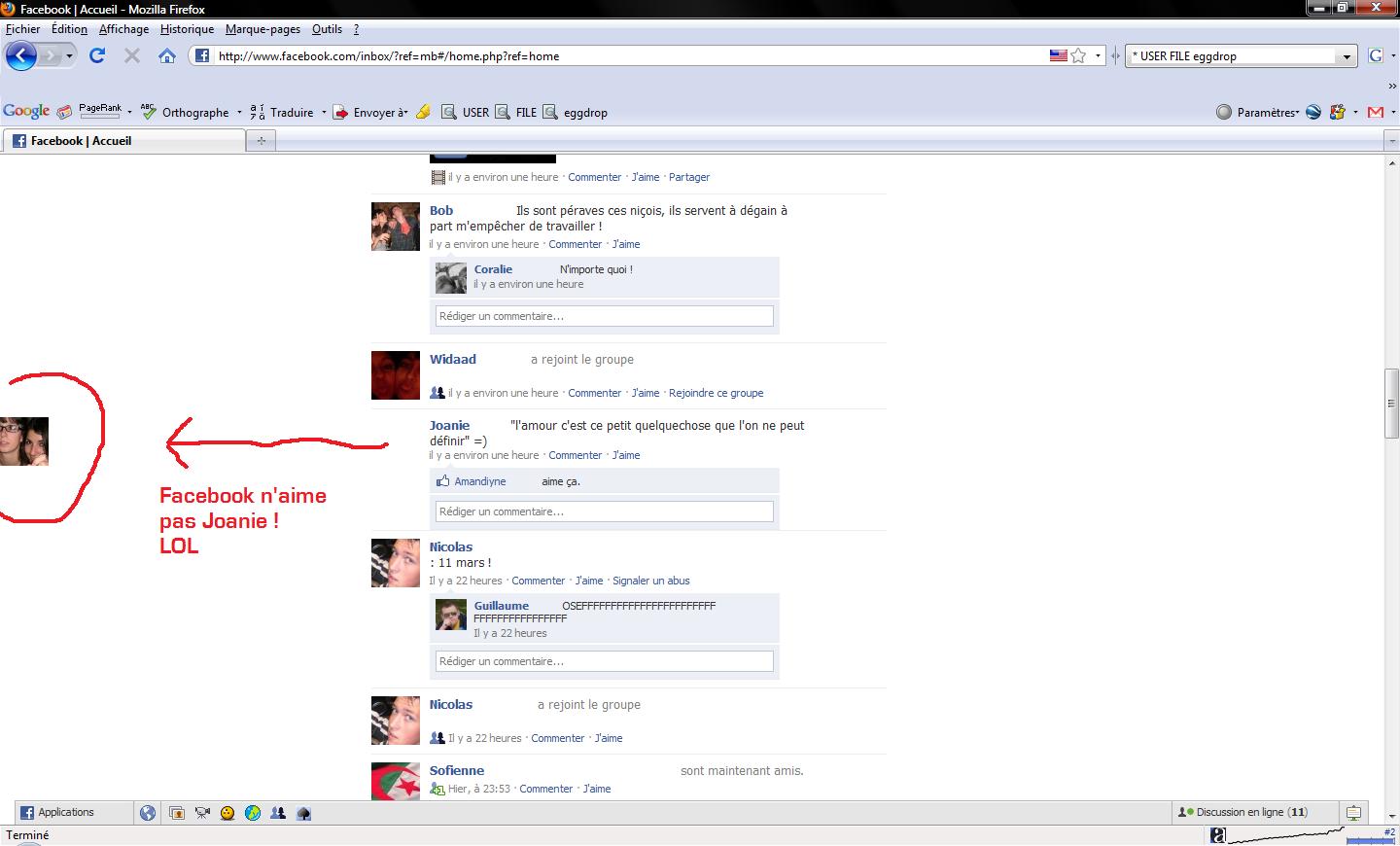
Task: Click the PageRank indicator
Action: tap(100, 111)
